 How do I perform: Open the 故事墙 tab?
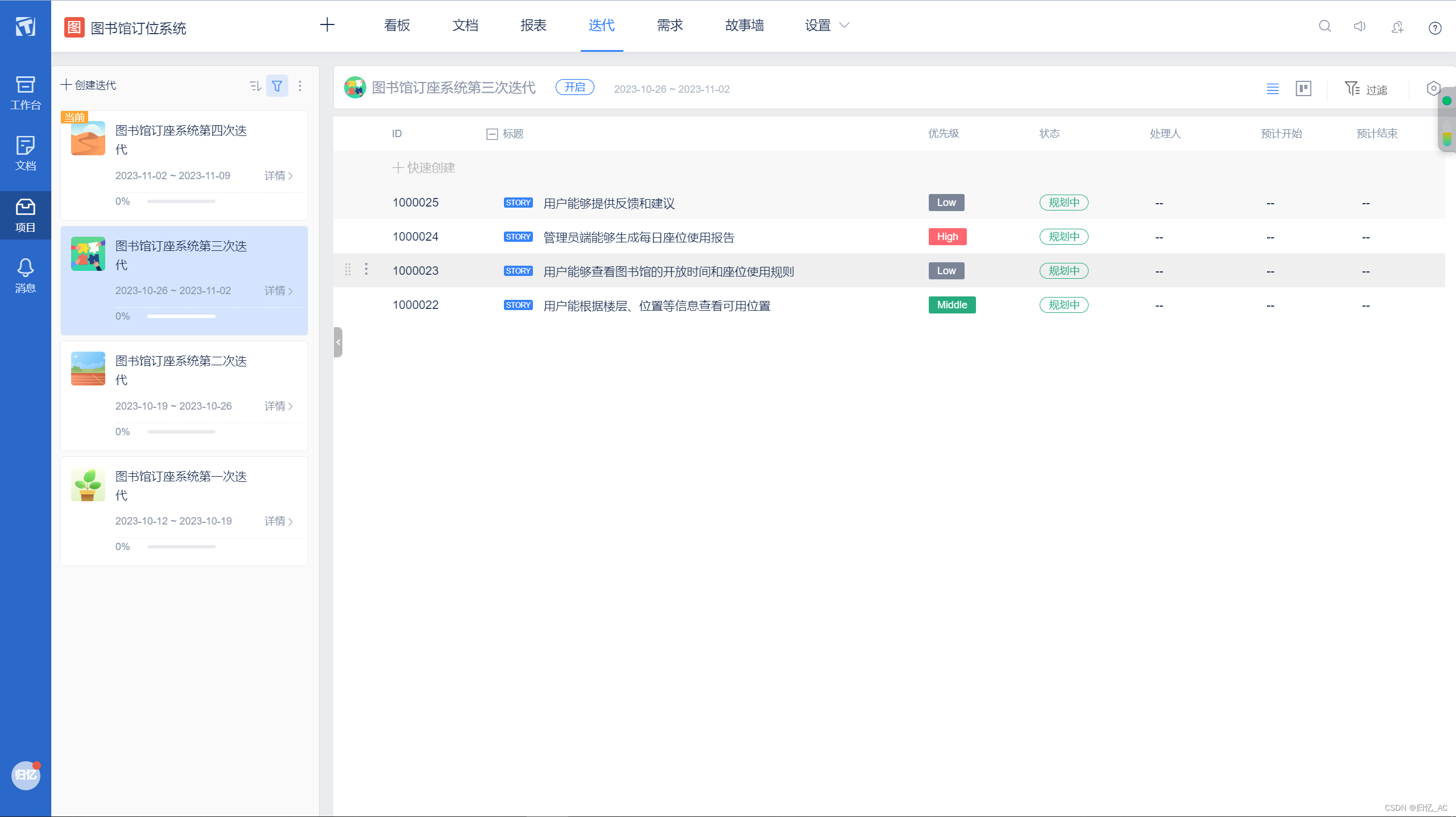[x=744, y=26]
